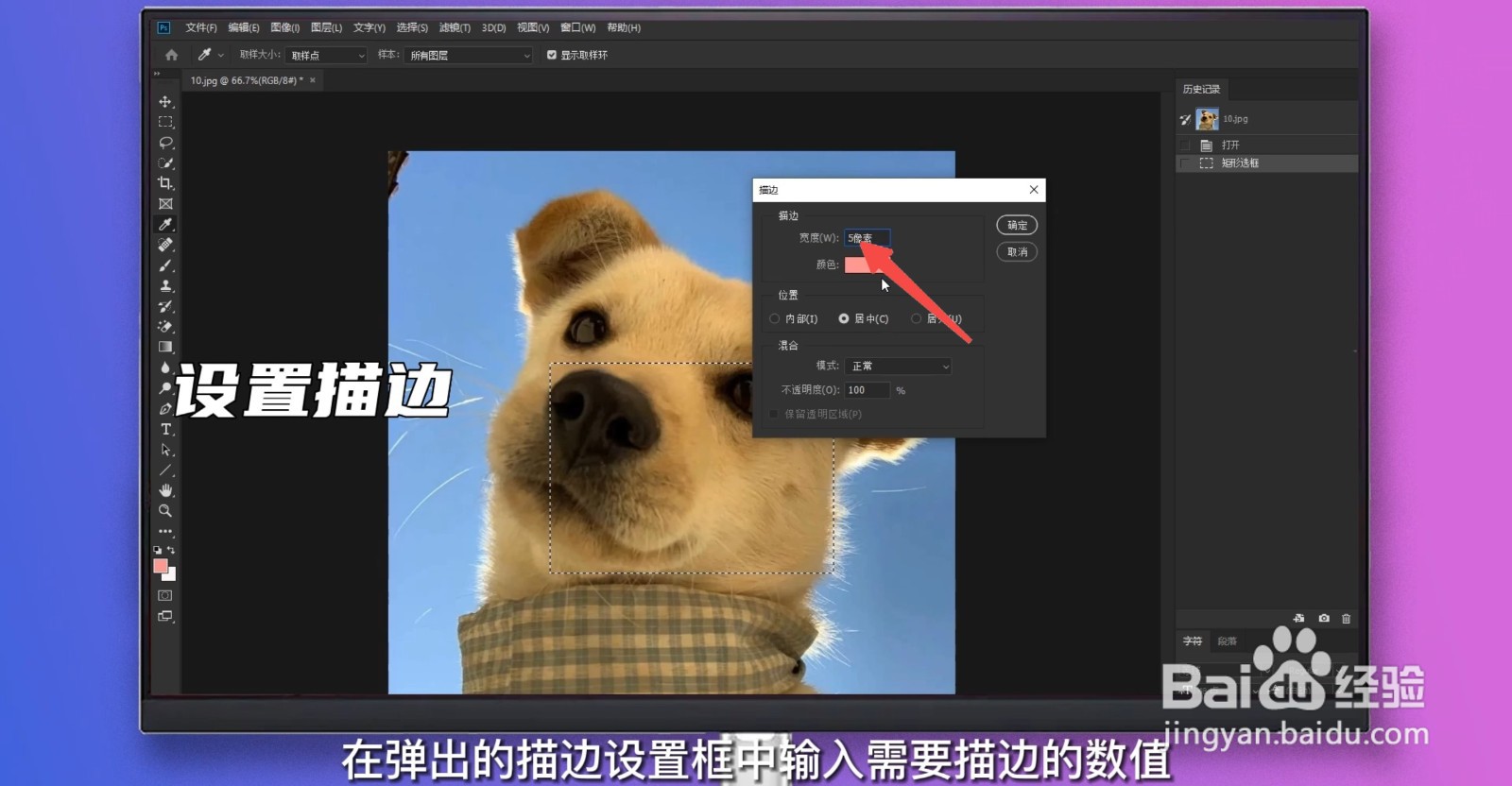
Task: Close the 描边 dialog
Action: click(1034, 190)
